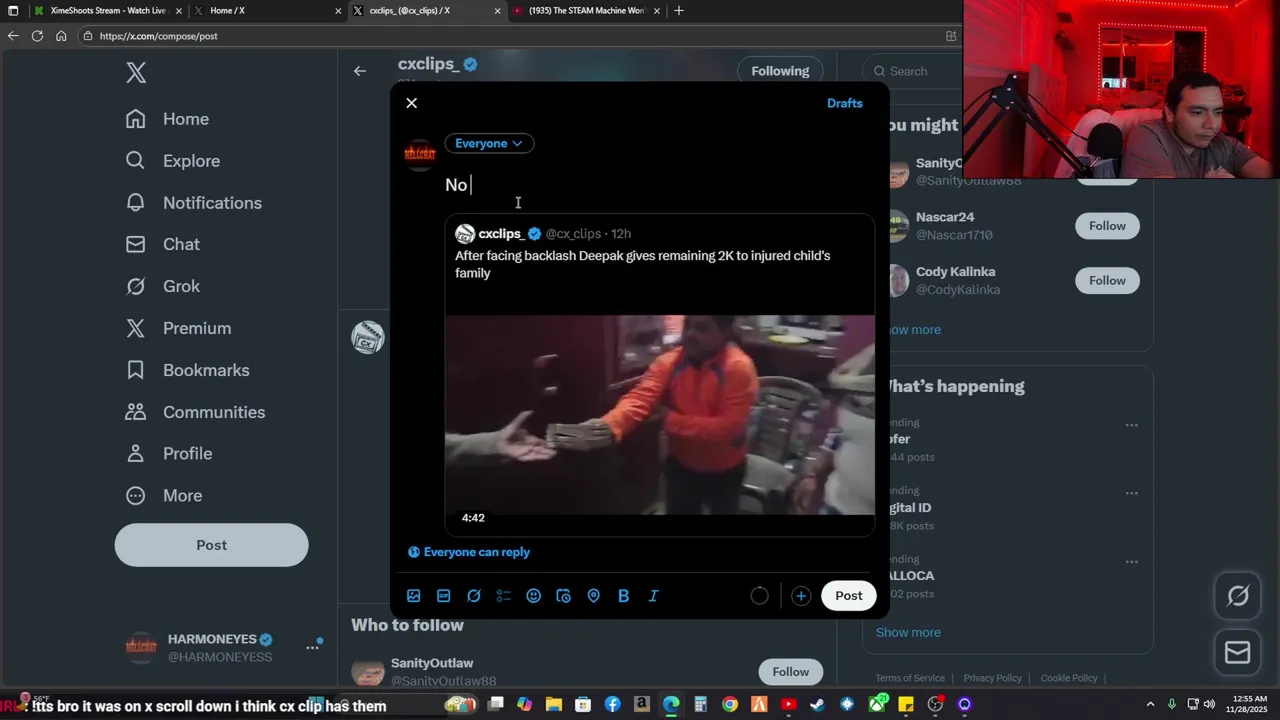
Task: Play the quoted Deepak video thumbnail
Action: pos(660,415)
